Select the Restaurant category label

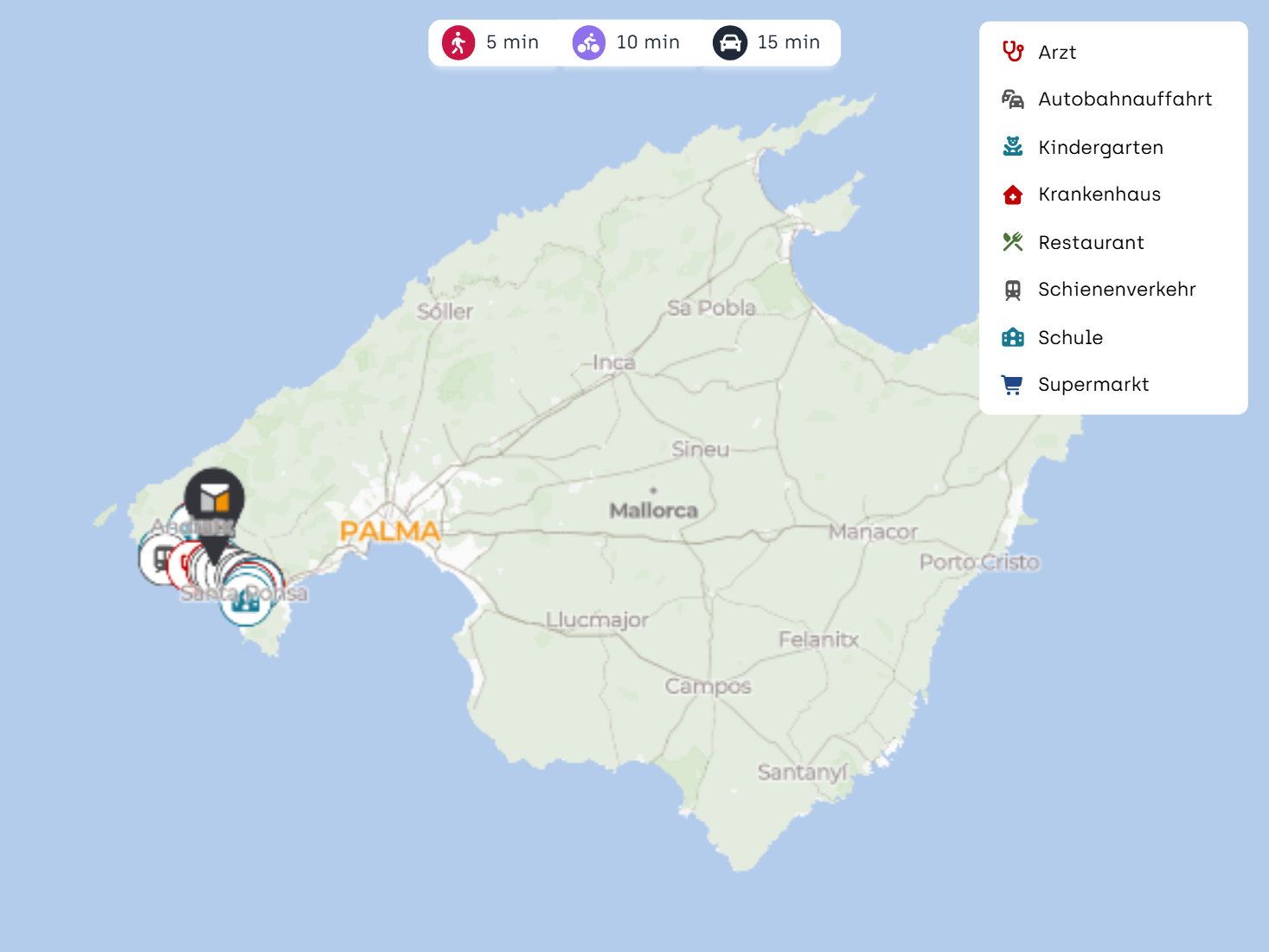(1091, 243)
